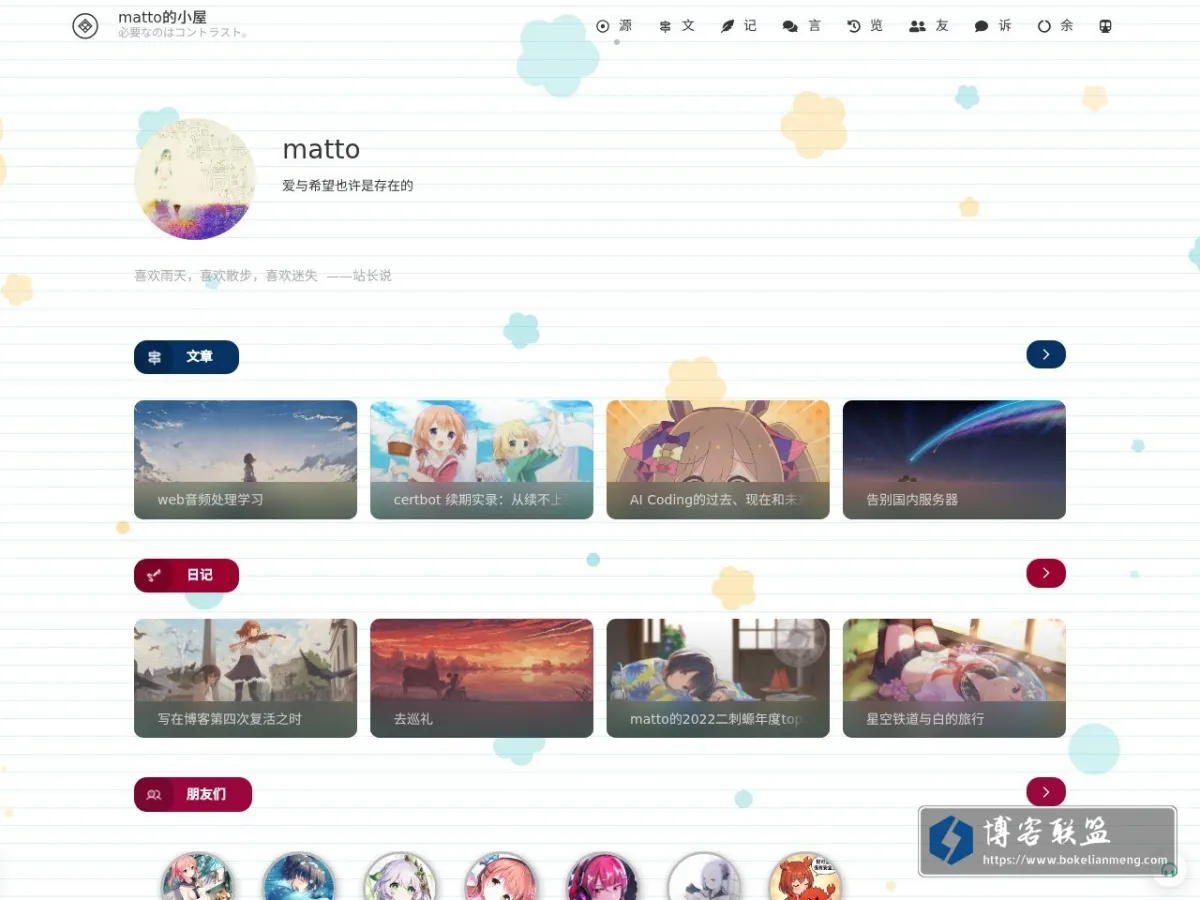
Task: Open the 告别国内服务器 article card
Action: pos(954,460)
